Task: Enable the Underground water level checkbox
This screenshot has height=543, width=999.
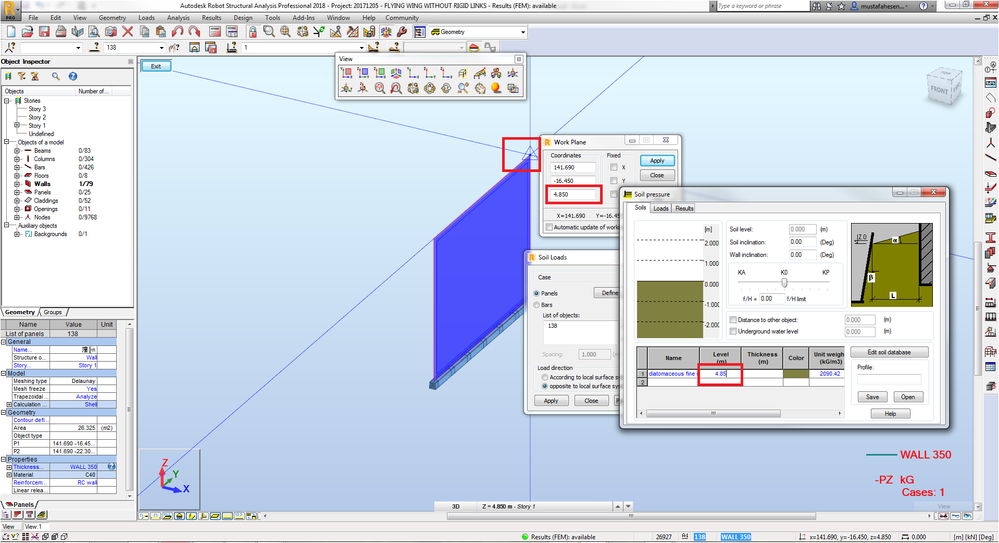Action: [x=733, y=331]
